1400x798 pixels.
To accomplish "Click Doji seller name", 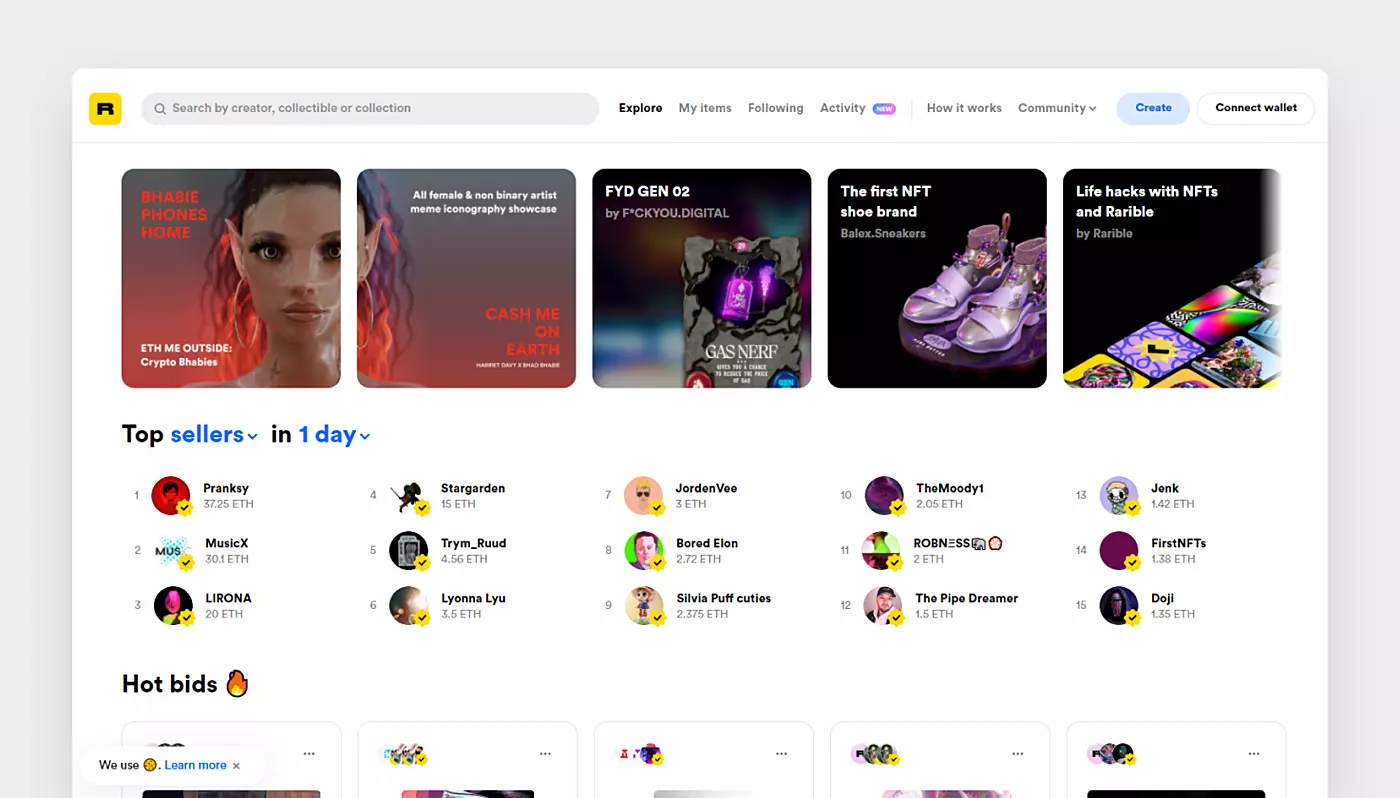I will [x=1162, y=598].
